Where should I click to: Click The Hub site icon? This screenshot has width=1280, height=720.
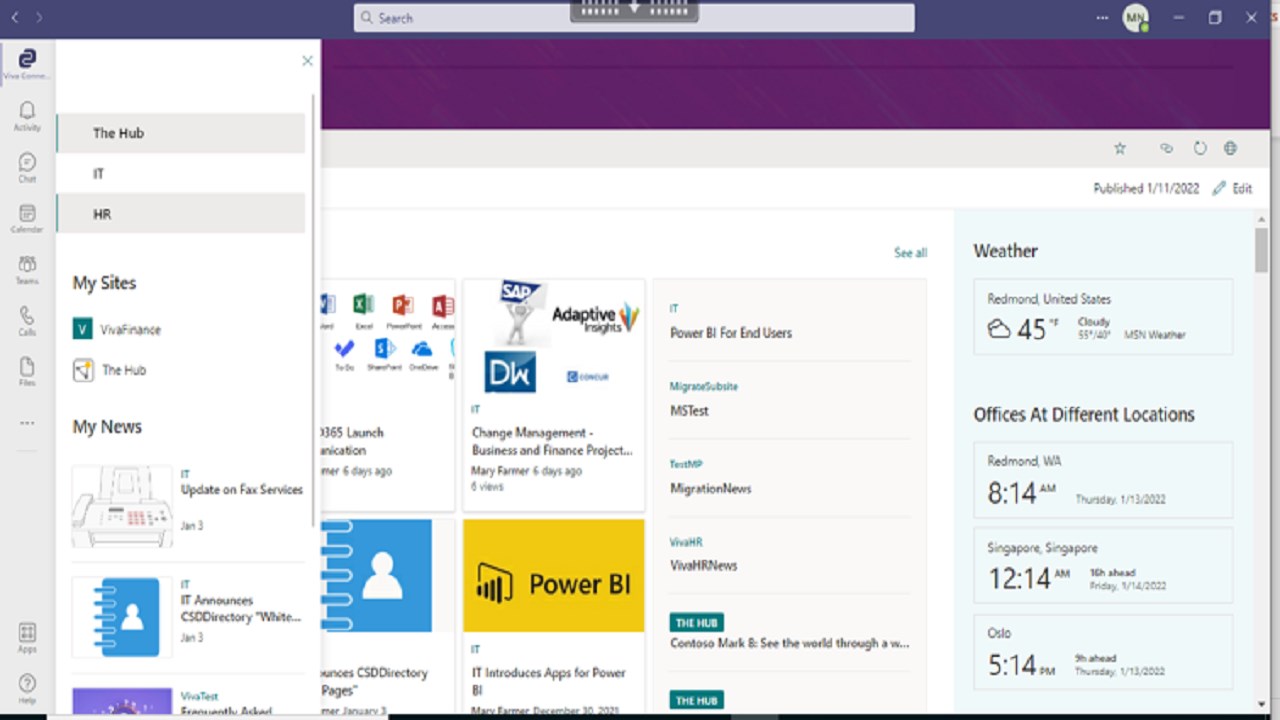click(83, 370)
